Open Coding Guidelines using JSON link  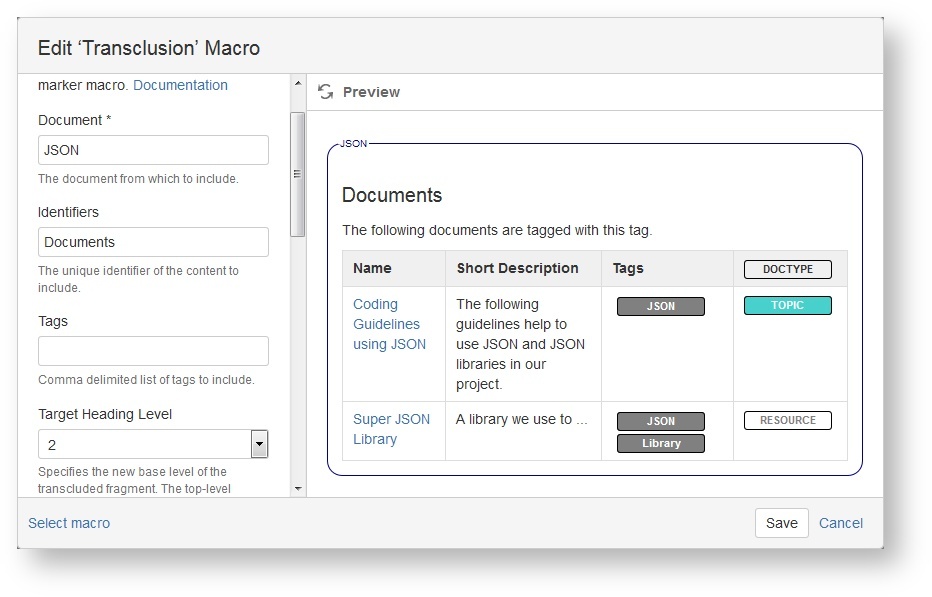(x=389, y=324)
